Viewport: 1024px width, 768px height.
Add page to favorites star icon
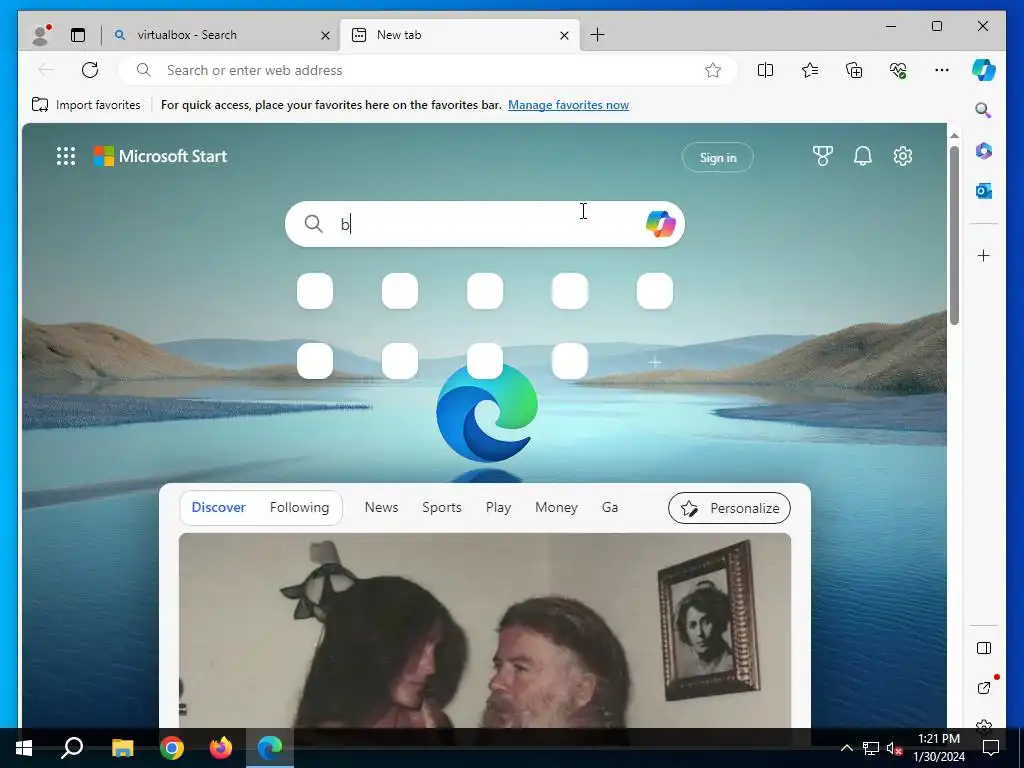pyautogui.click(x=712, y=70)
